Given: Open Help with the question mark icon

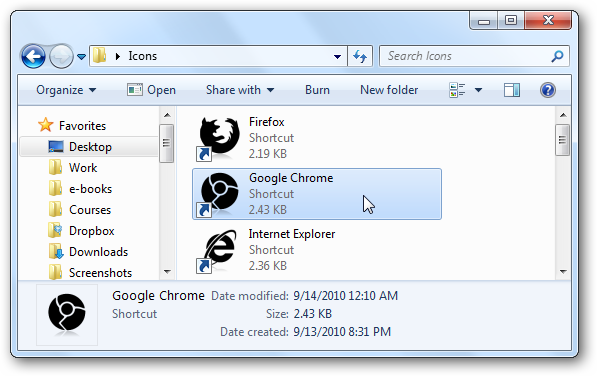Looking at the screenshot, I should pyautogui.click(x=548, y=90).
